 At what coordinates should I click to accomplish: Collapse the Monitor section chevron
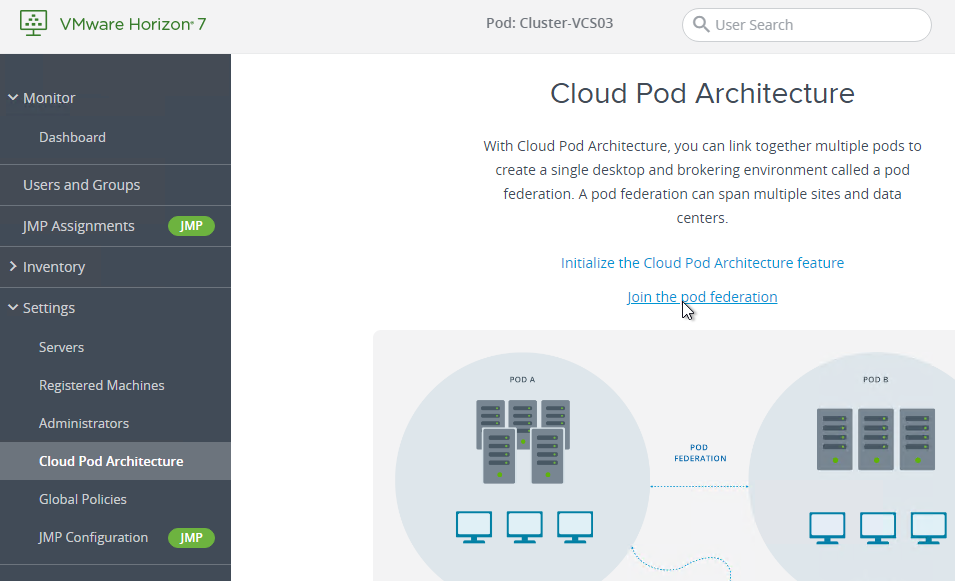click(x=13, y=97)
